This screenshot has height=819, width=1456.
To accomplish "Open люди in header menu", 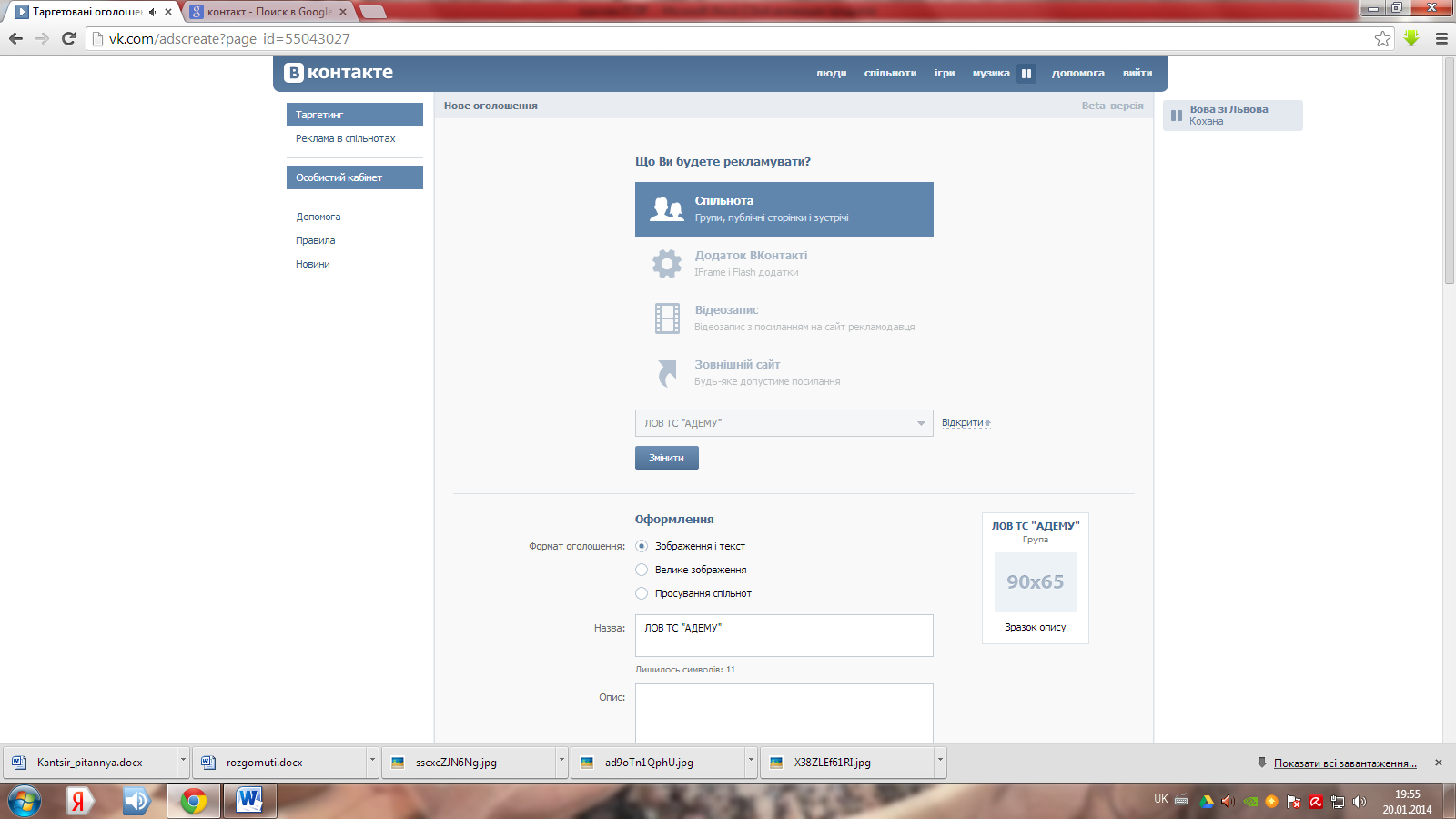I will [x=831, y=73].
